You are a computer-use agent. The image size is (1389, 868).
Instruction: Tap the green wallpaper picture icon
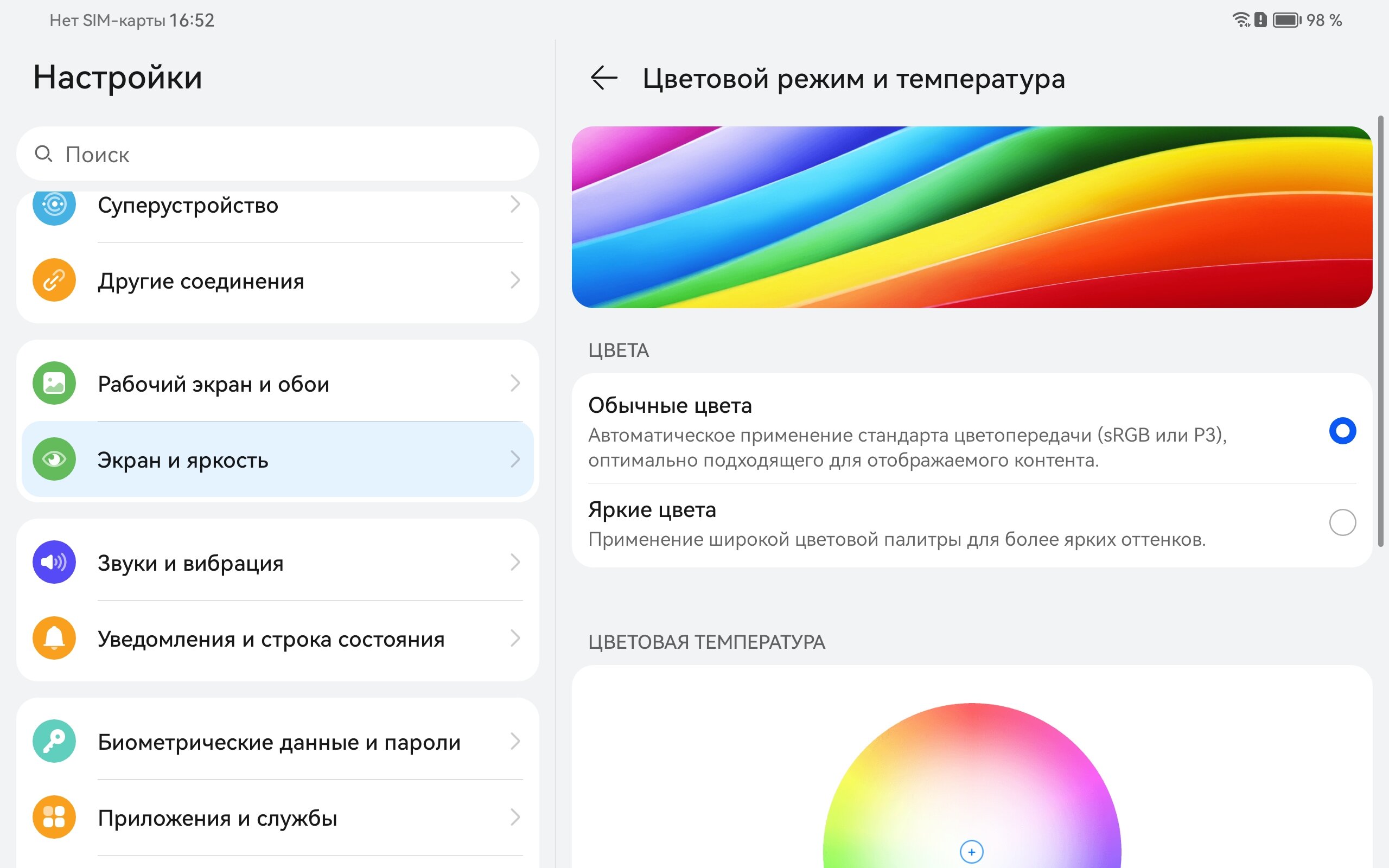coord(54,383)
